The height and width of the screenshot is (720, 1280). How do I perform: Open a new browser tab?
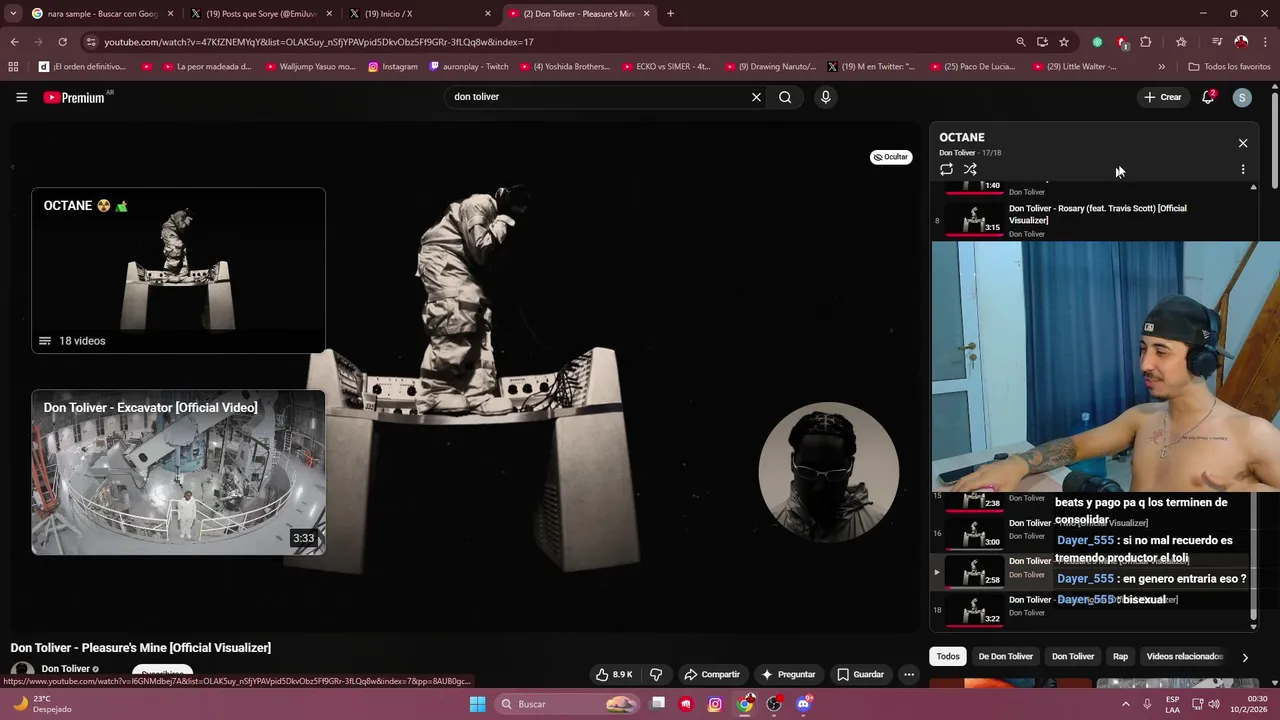tap(670, 14)
